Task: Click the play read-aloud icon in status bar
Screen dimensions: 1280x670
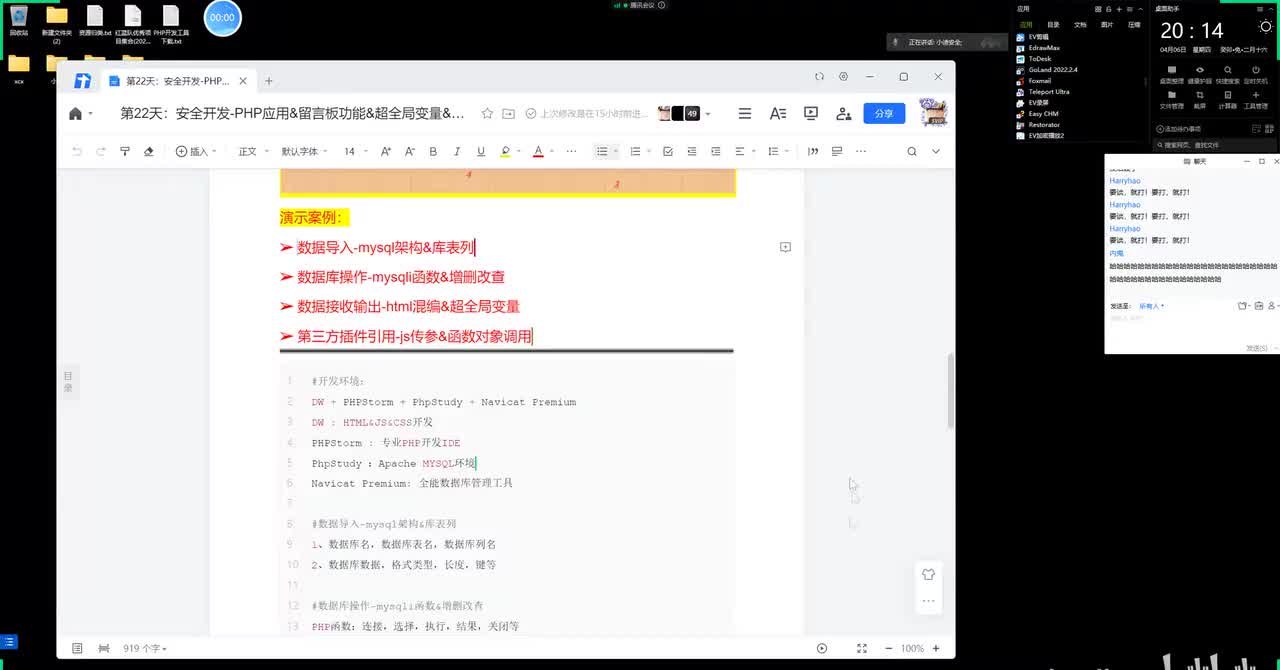Action: [822, 648]
